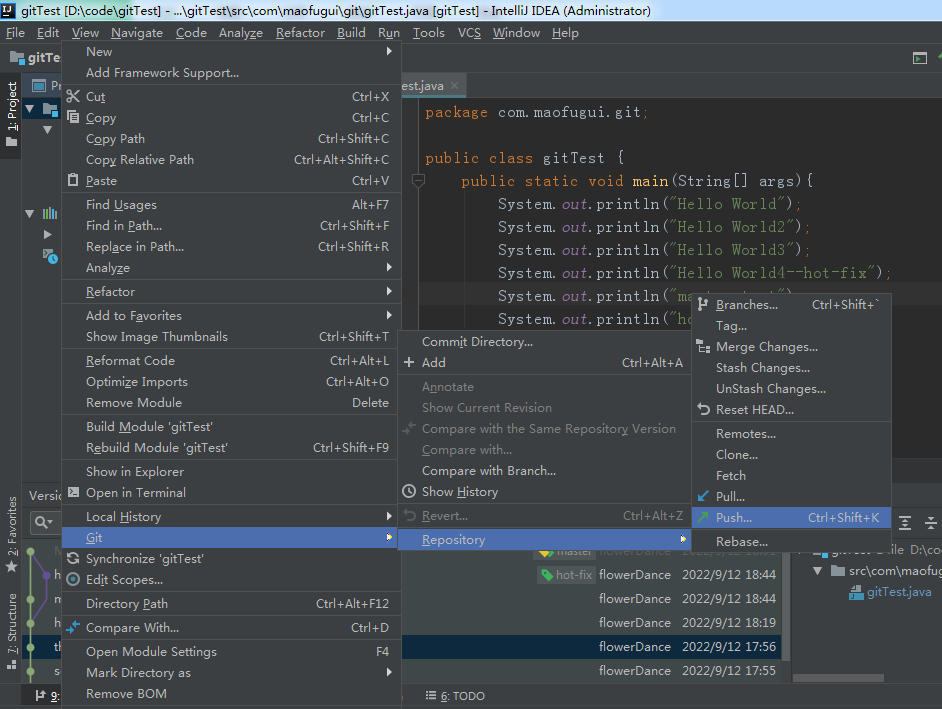The image size is (942, 709).
Task: Select commit row dated 2022/9/12 17:56
Action: click(591, 647)
